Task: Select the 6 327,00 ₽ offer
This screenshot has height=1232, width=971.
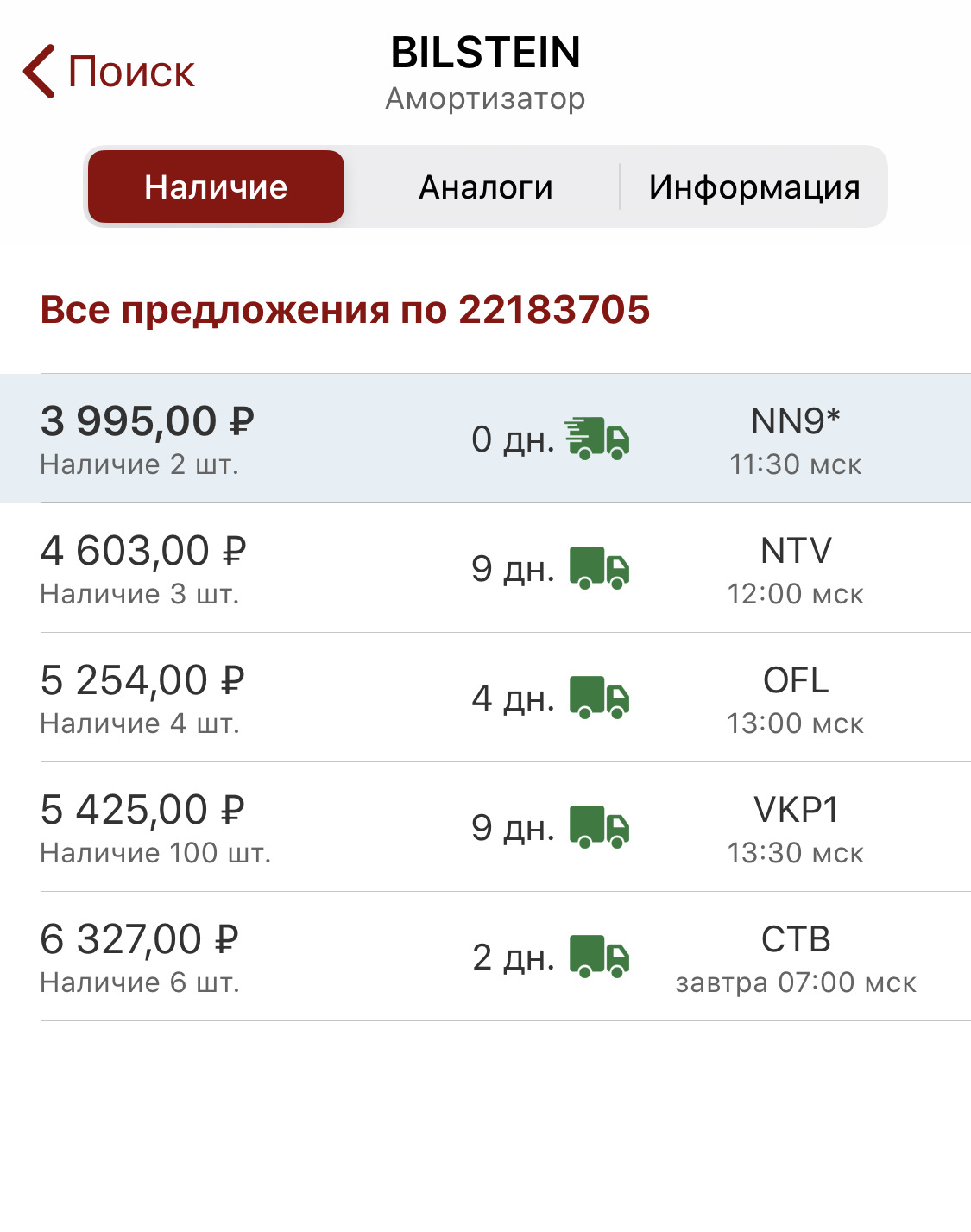Action: click(139, 940)
